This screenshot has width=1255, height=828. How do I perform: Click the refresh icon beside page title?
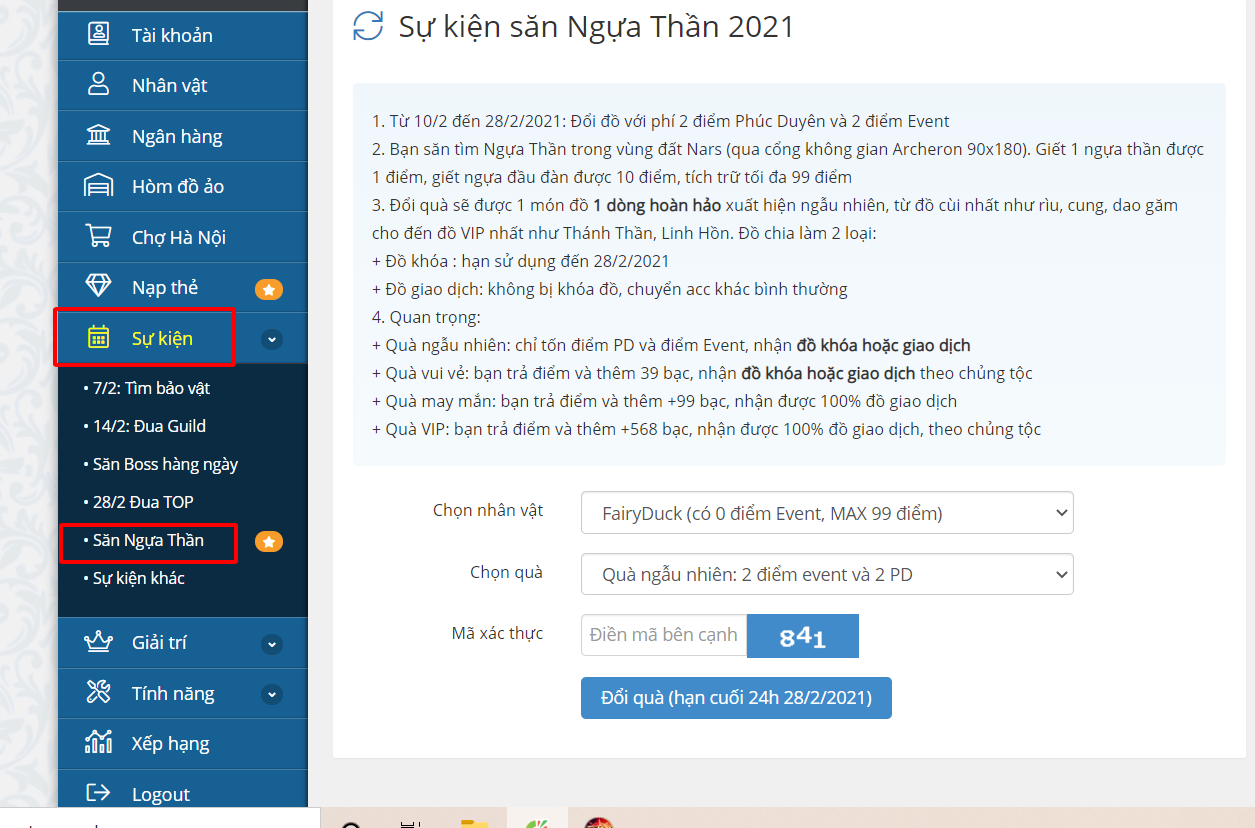(368, 26)
